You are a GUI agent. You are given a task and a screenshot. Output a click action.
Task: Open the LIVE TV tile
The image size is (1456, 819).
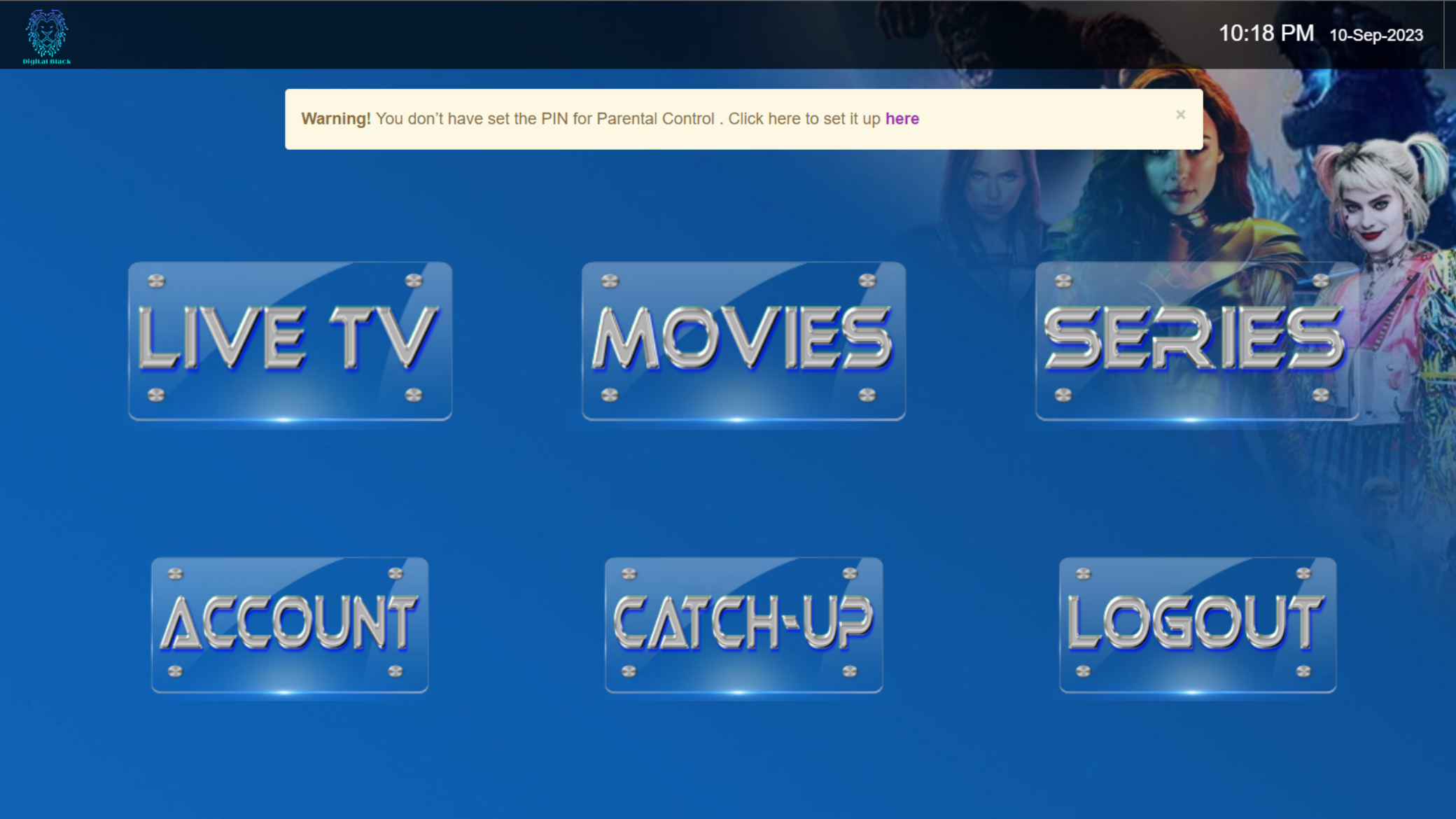(290, 341)
